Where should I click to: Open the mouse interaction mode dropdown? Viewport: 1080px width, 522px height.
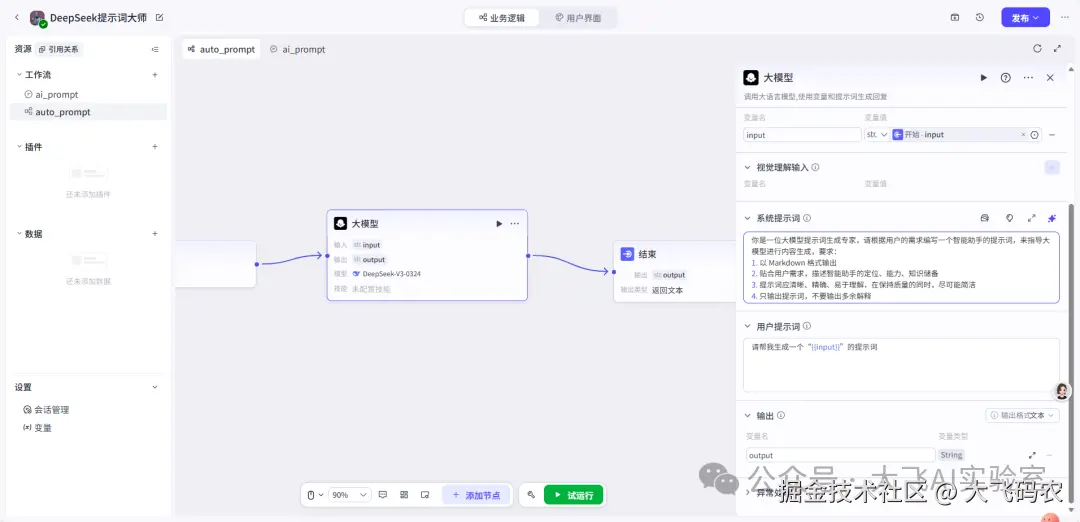[x=315, y=494]
